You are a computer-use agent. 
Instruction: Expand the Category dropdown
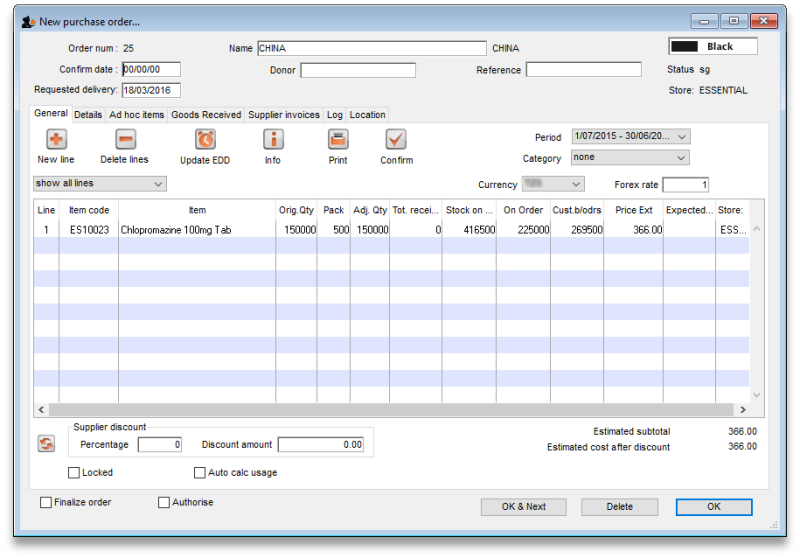coord(630,158)
